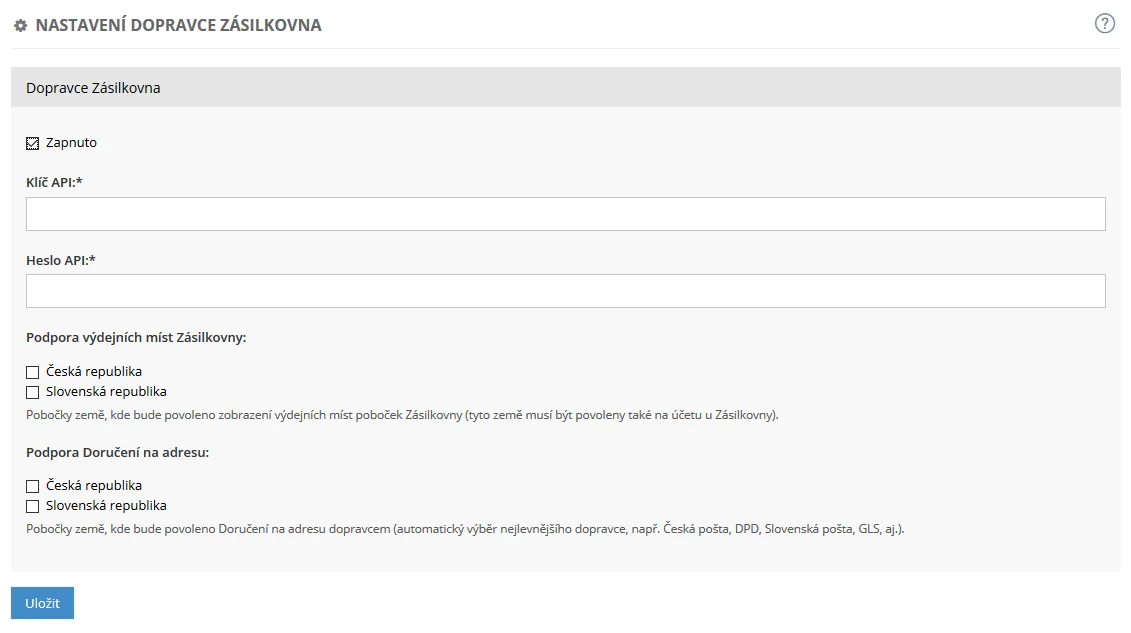1131x633 pixels.
Task: Enable Slovenská republika checkbox for výdejních míst
Action: point(32,392)
